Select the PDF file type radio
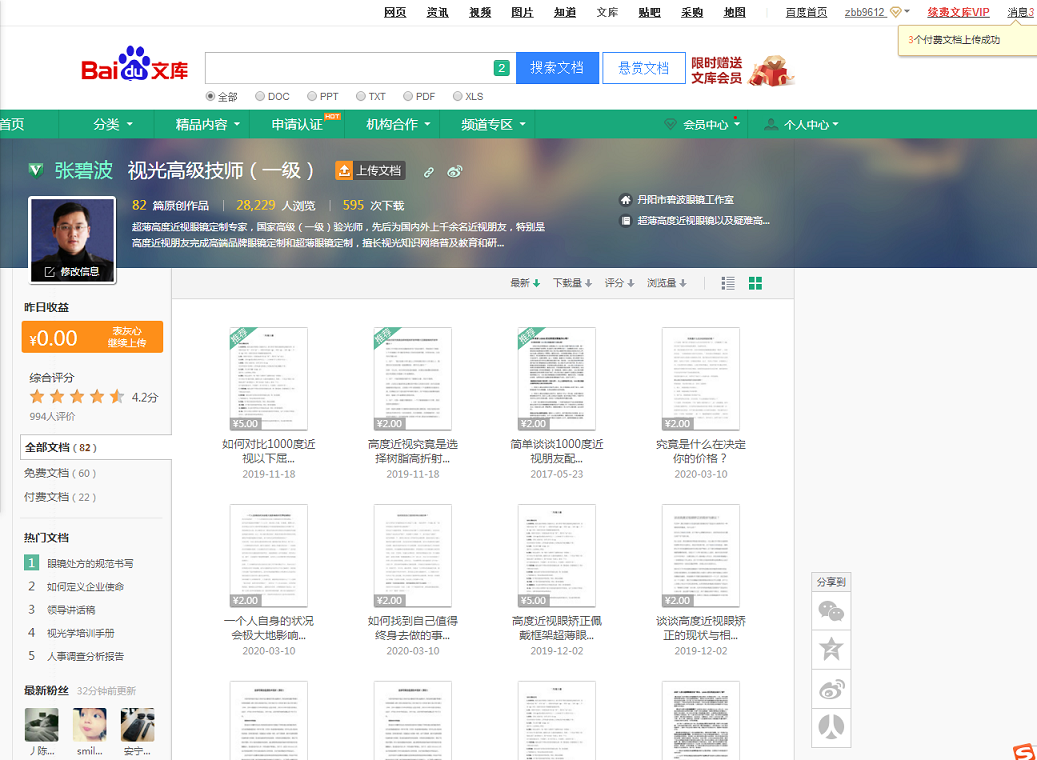The image size is (1037, 760). [408, 97]
